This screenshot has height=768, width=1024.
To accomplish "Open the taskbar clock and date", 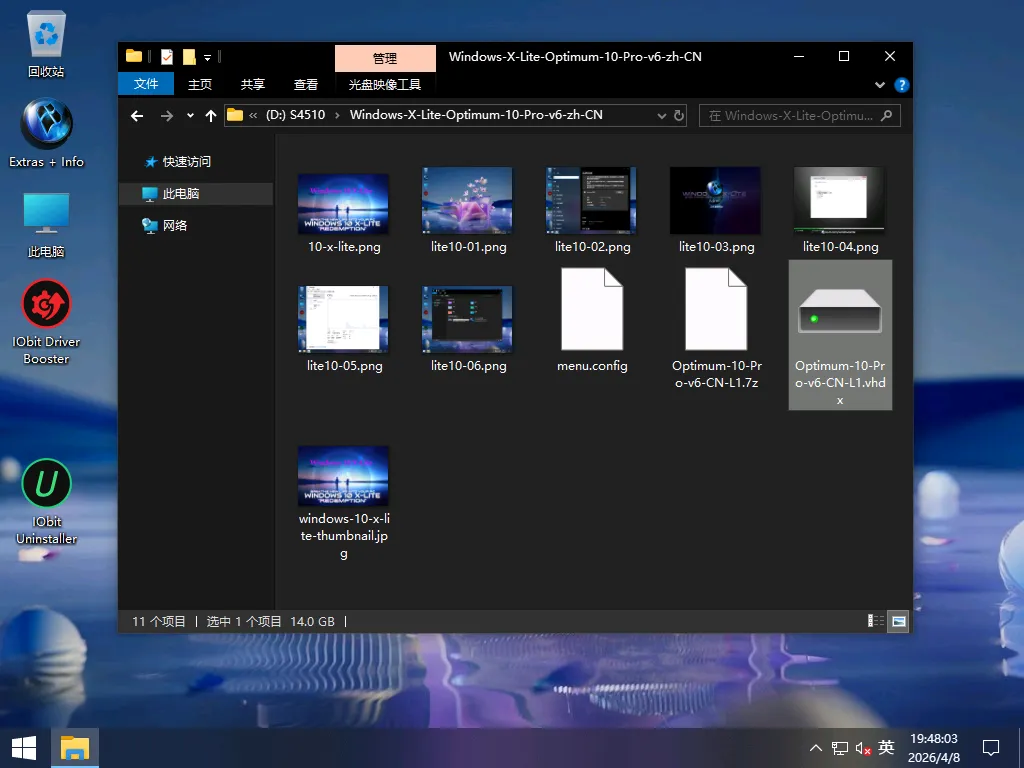I will 934,748.
